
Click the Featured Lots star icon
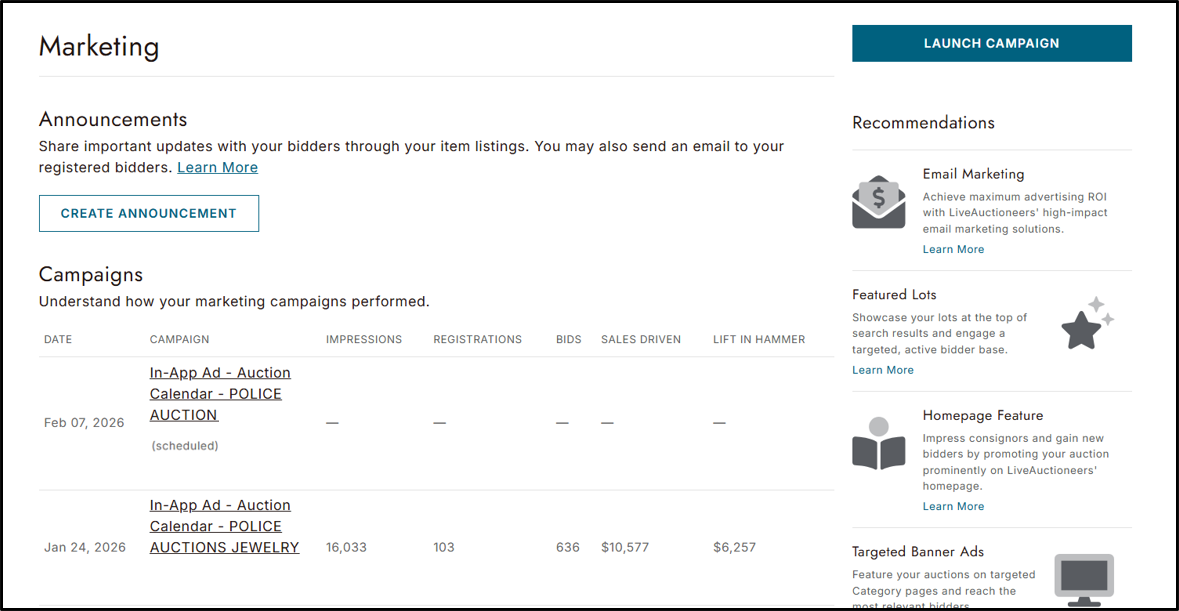[1087, 323]
